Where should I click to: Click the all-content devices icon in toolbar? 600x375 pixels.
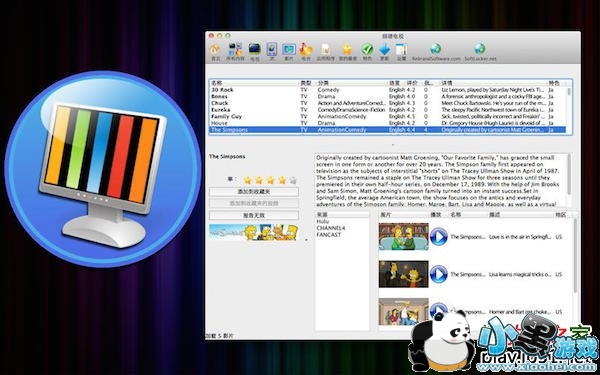pyautogui.click(x=235, y=49)
